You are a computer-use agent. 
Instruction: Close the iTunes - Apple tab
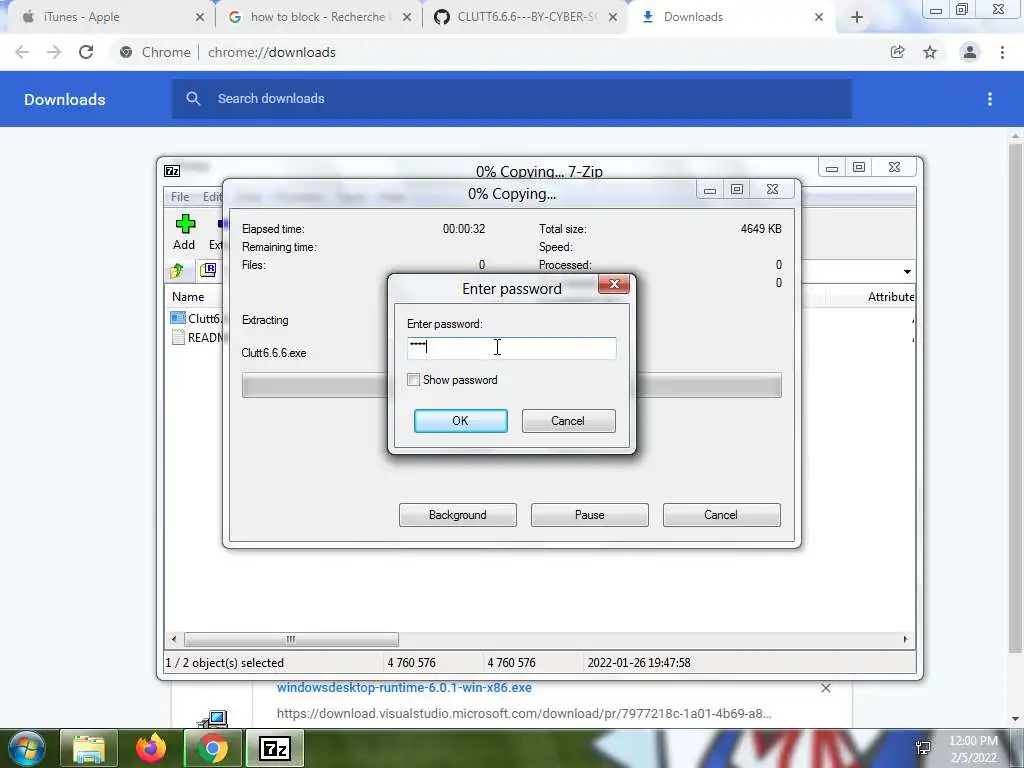(x=200, y=18)
